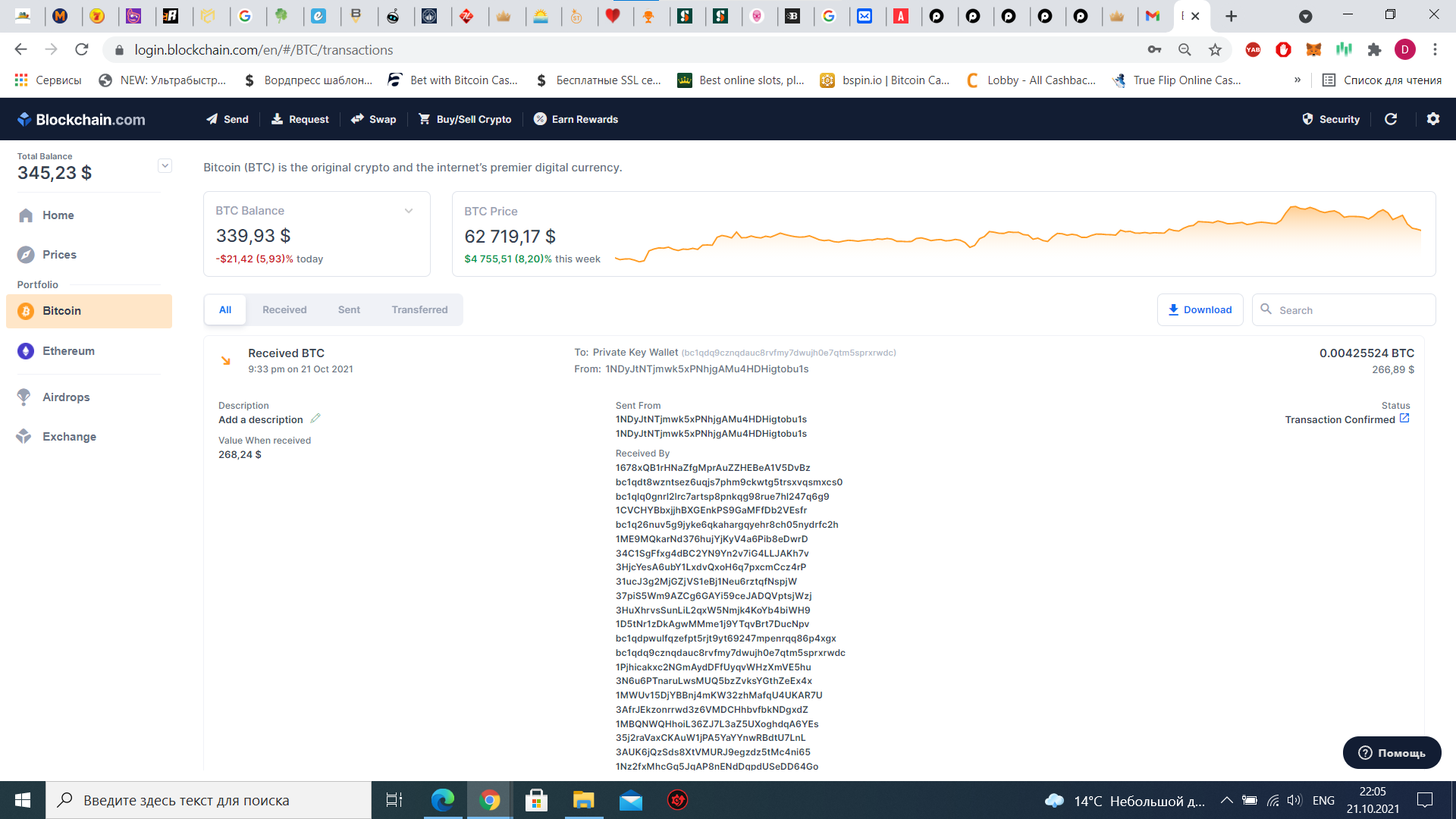1456x819 pixels.
Task: Open Microsoft Store from taskbar
Action: tap(536, 800)
